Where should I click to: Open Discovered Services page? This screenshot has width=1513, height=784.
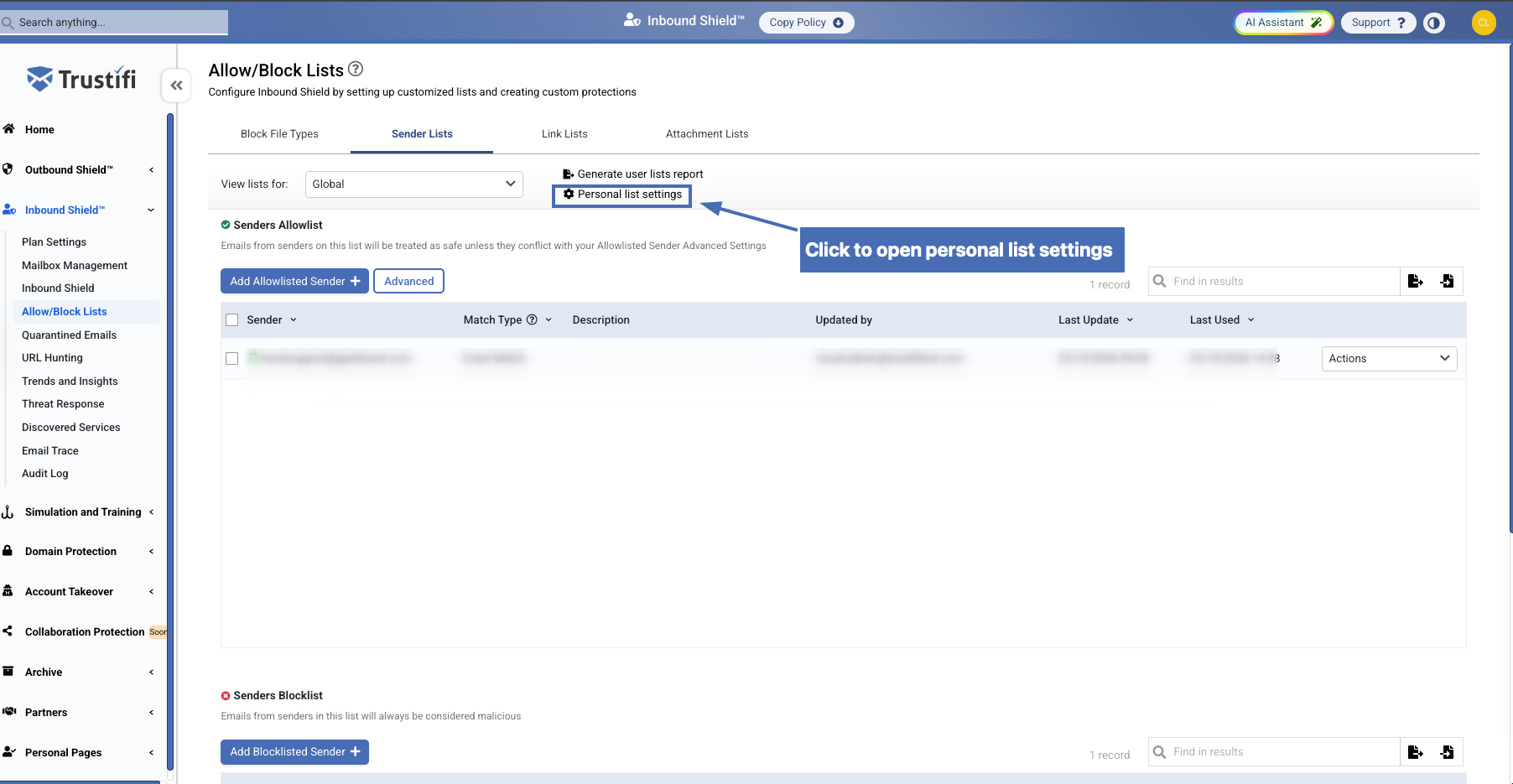click(x=70, y=427)
